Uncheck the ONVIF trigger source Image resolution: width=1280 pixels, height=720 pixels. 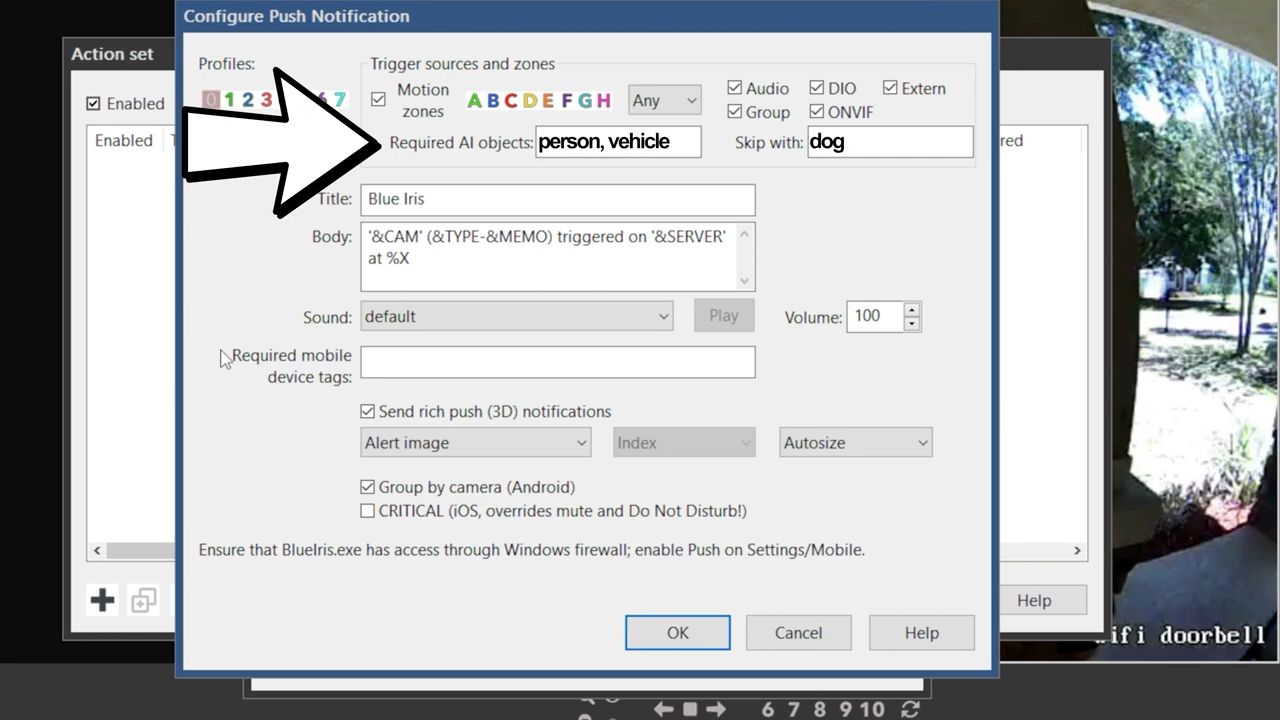pyautogui.click(x=817, y=111)
